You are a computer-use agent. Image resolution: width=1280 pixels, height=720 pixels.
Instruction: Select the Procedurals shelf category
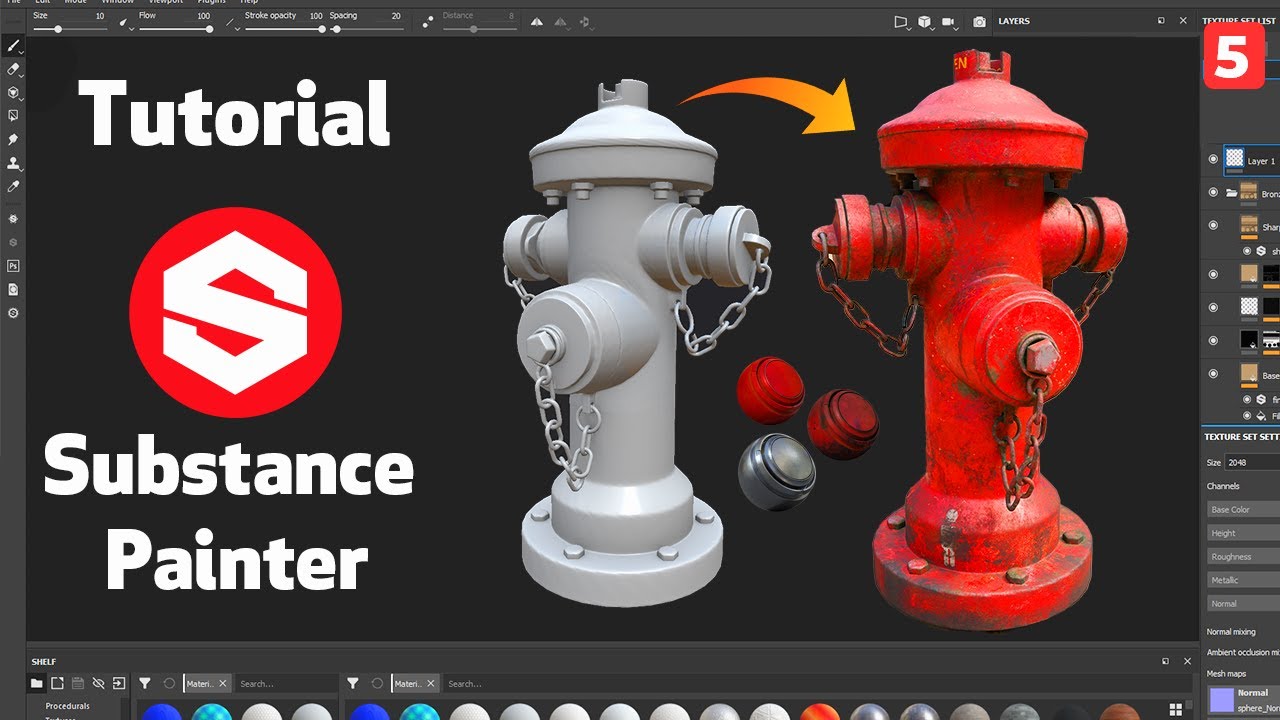[x=67, y=706]
